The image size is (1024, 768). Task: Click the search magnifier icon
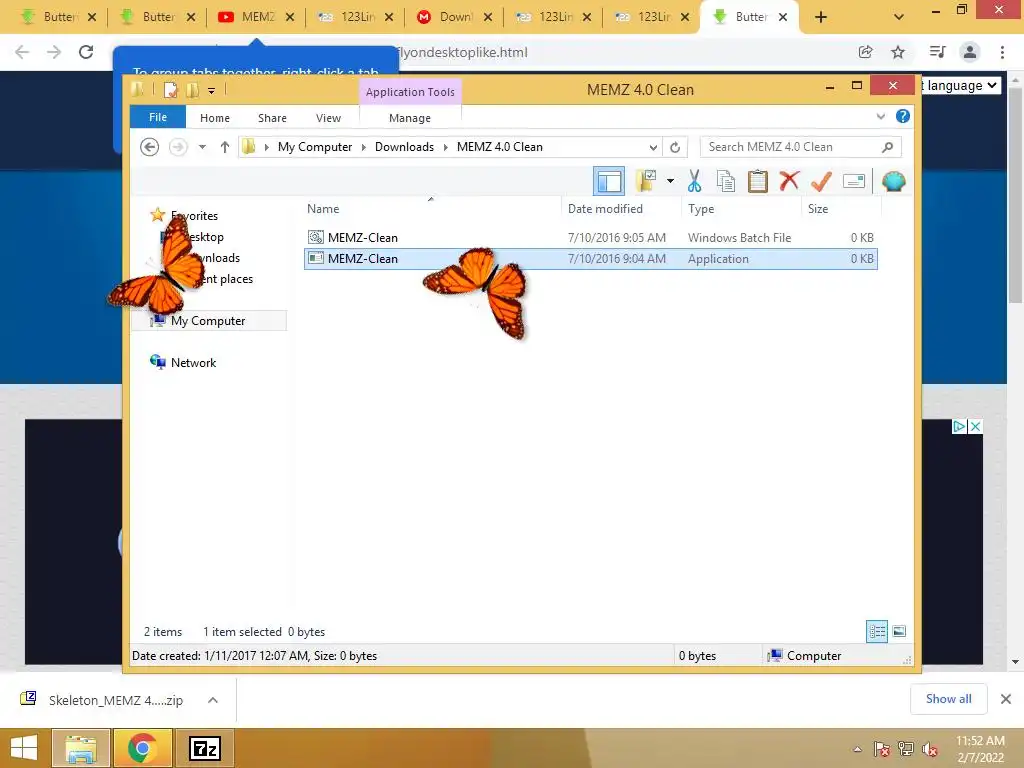887,147
